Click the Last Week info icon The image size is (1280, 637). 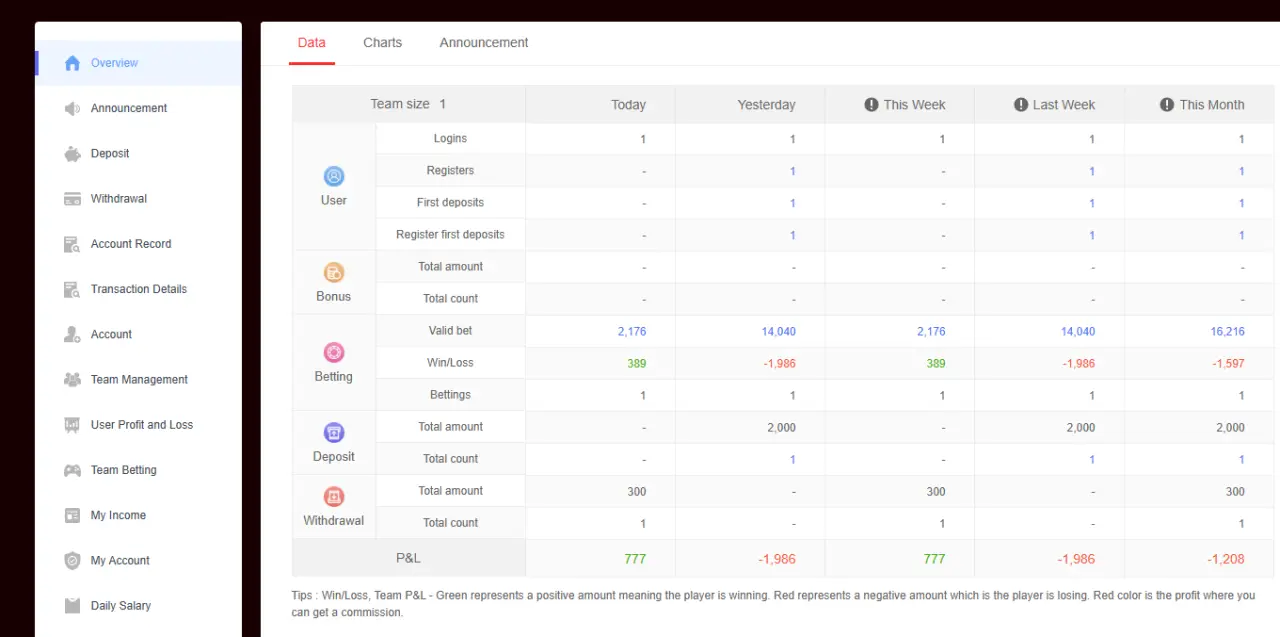click(1021, 104)
